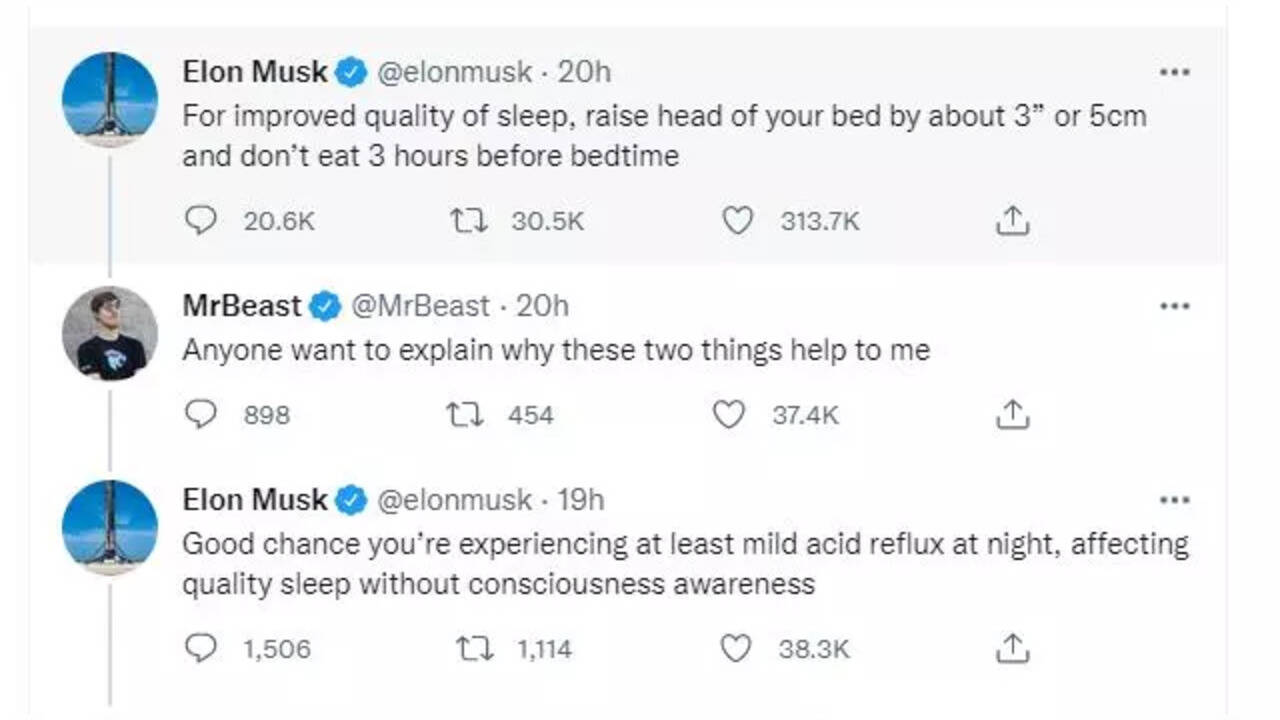Share Elon Musk's acid reflux tweet
This screenshot has width=1280, height=720.
click(1013, 649)
